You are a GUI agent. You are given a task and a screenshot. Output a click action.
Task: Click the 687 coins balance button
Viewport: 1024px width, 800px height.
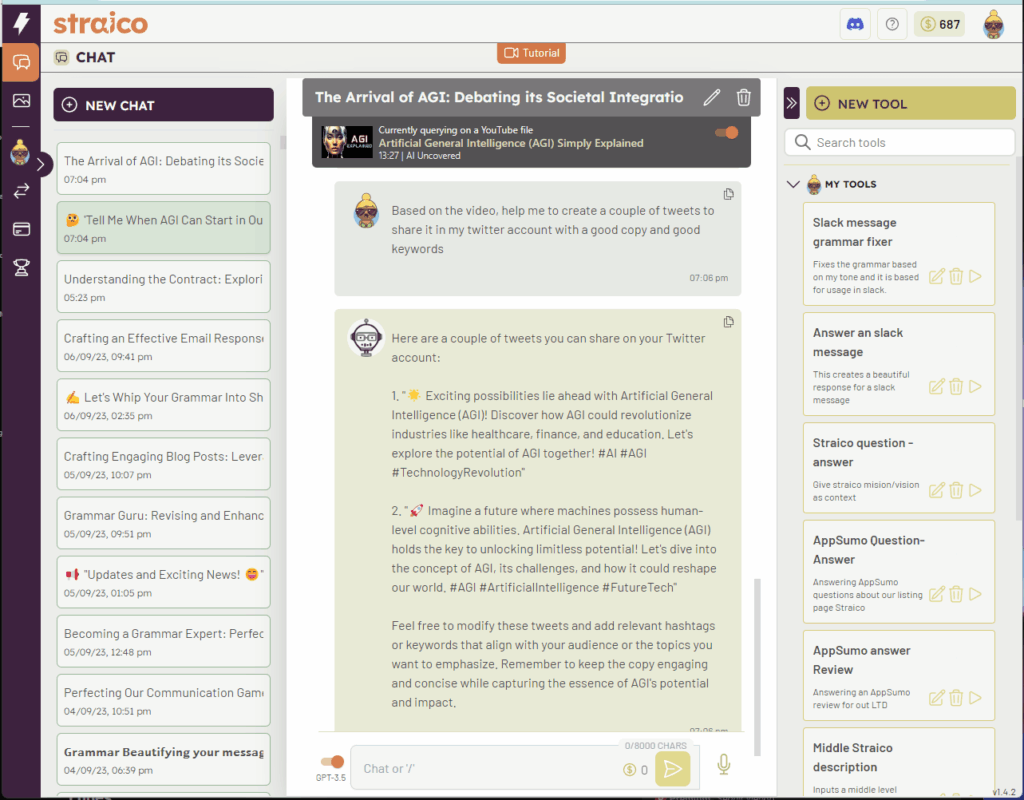click(x=940, y=24)
